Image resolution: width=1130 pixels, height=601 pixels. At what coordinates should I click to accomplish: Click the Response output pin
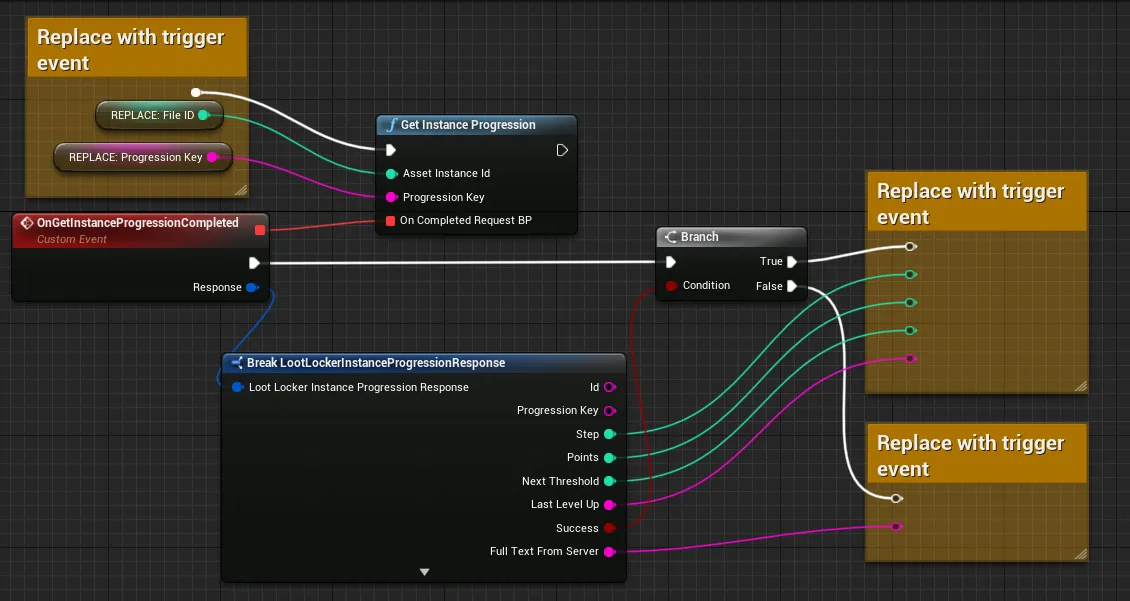pos(252,288)
